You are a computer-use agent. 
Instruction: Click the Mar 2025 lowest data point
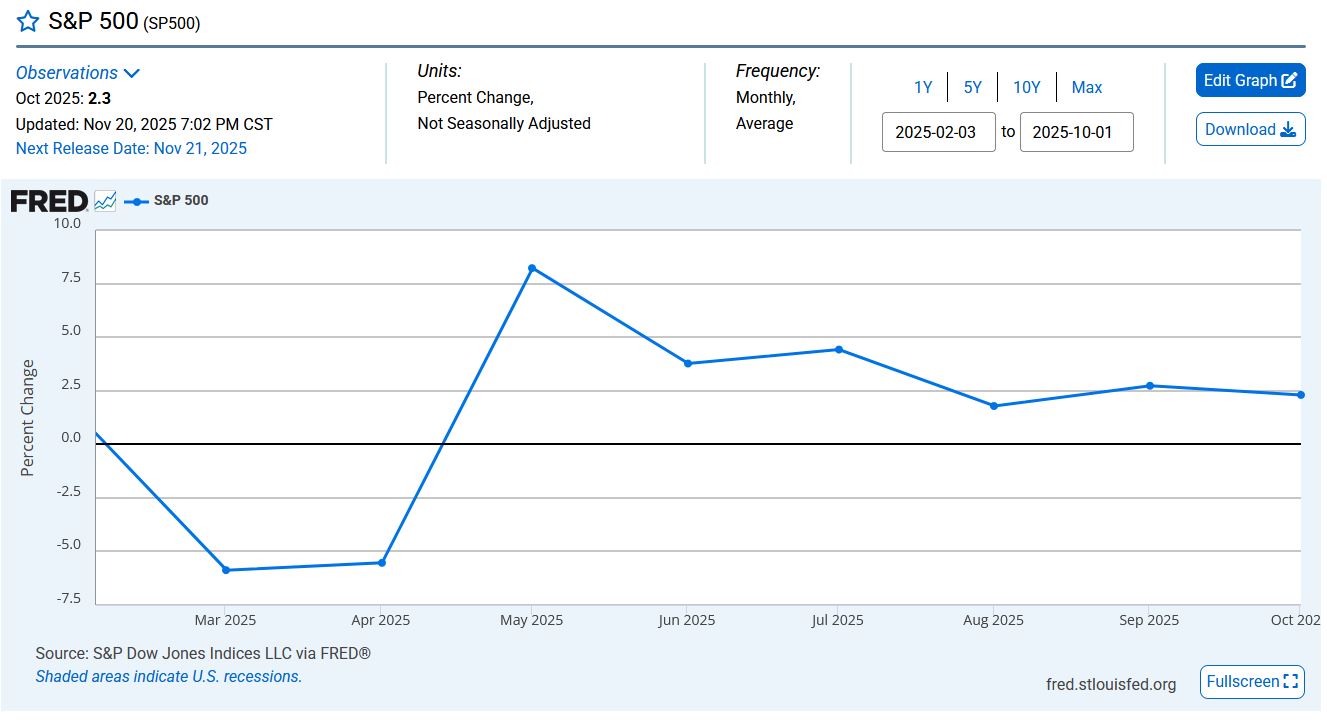(226, 570)
